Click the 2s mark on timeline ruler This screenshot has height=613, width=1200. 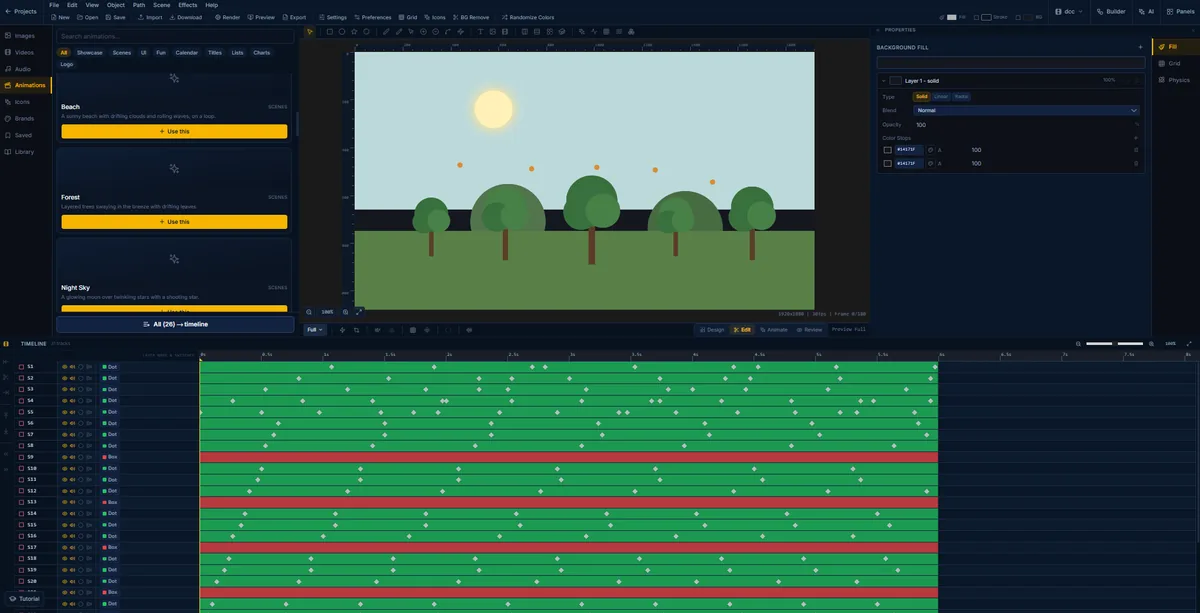pyautogui.click(x=449, y=355)
